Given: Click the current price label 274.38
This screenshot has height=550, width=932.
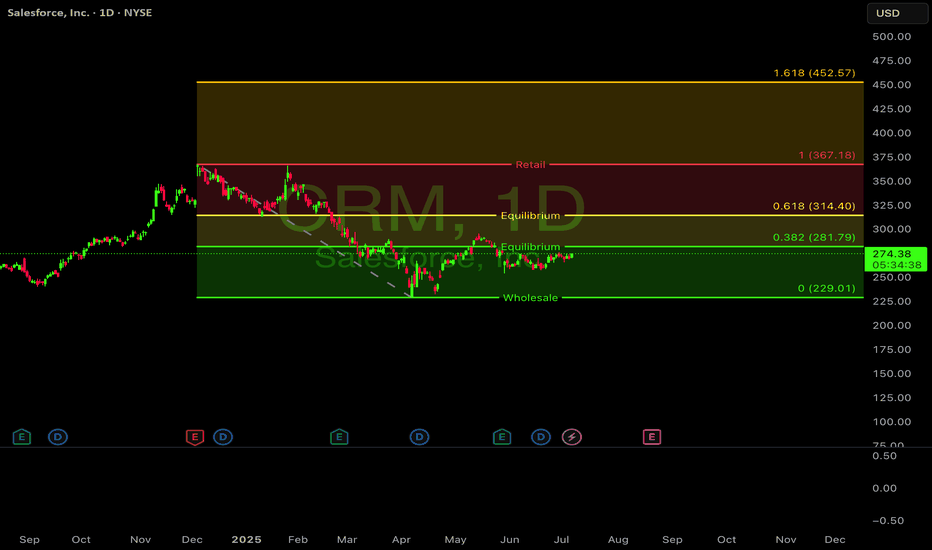Looking at the screenshot, I should pos(892,254).
